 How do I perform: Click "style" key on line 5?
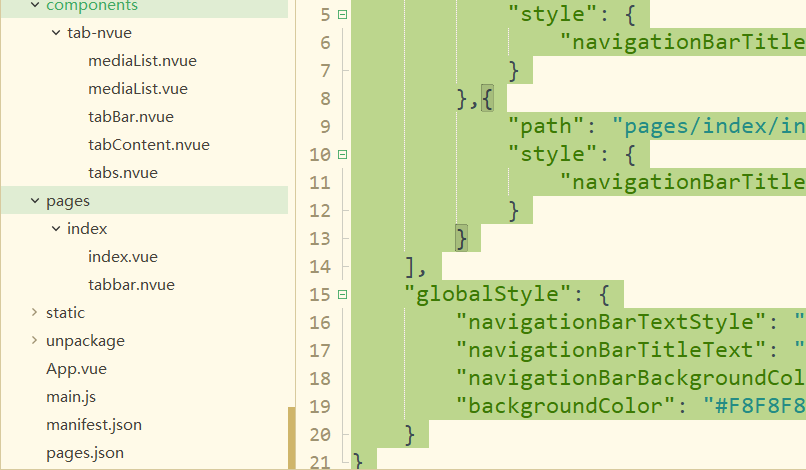pos(553,14)
